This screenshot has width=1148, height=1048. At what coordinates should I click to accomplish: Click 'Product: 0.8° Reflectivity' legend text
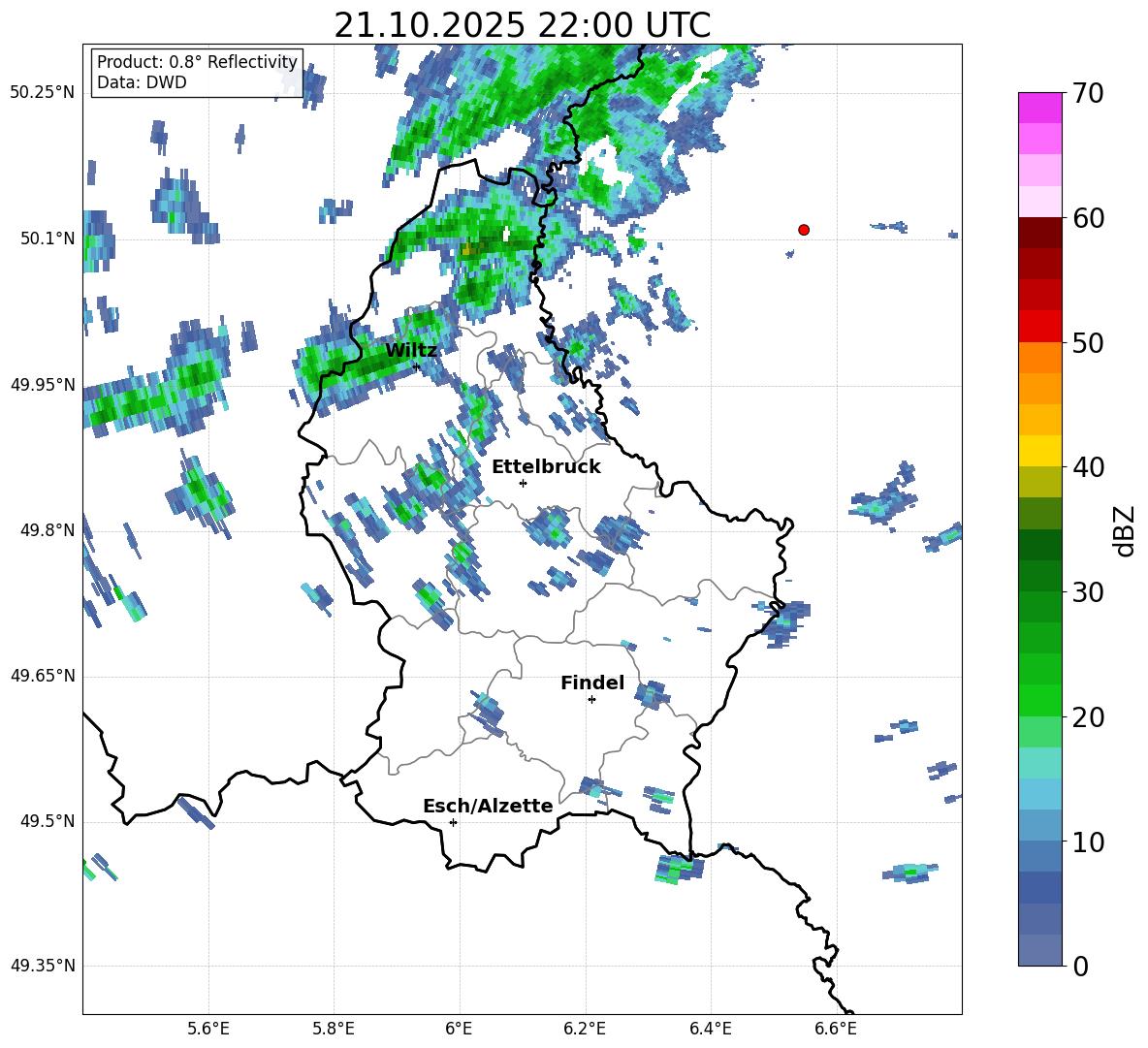[x=197, y=61]
